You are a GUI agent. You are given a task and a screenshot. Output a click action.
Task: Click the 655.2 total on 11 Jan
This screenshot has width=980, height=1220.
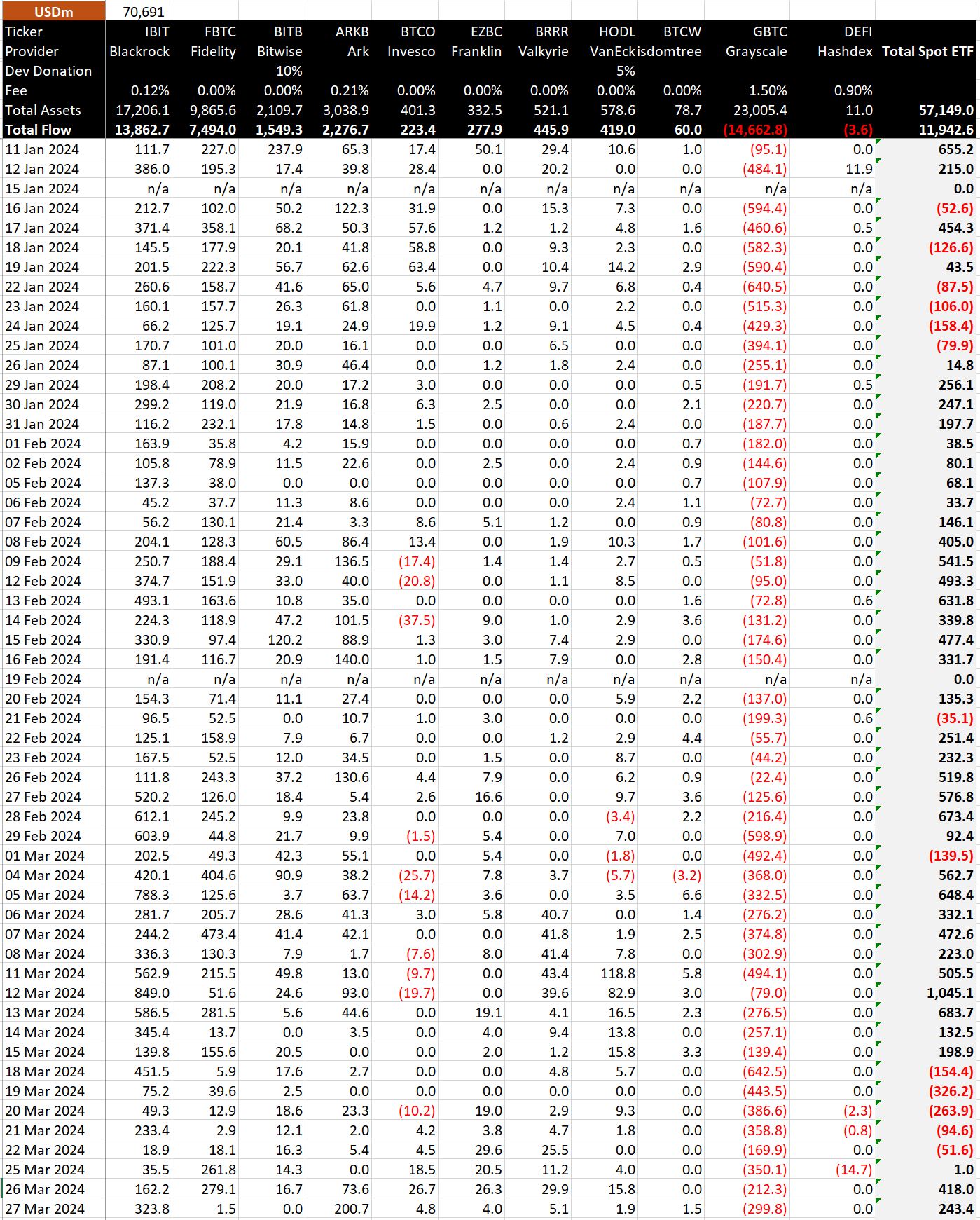(956, 149)
